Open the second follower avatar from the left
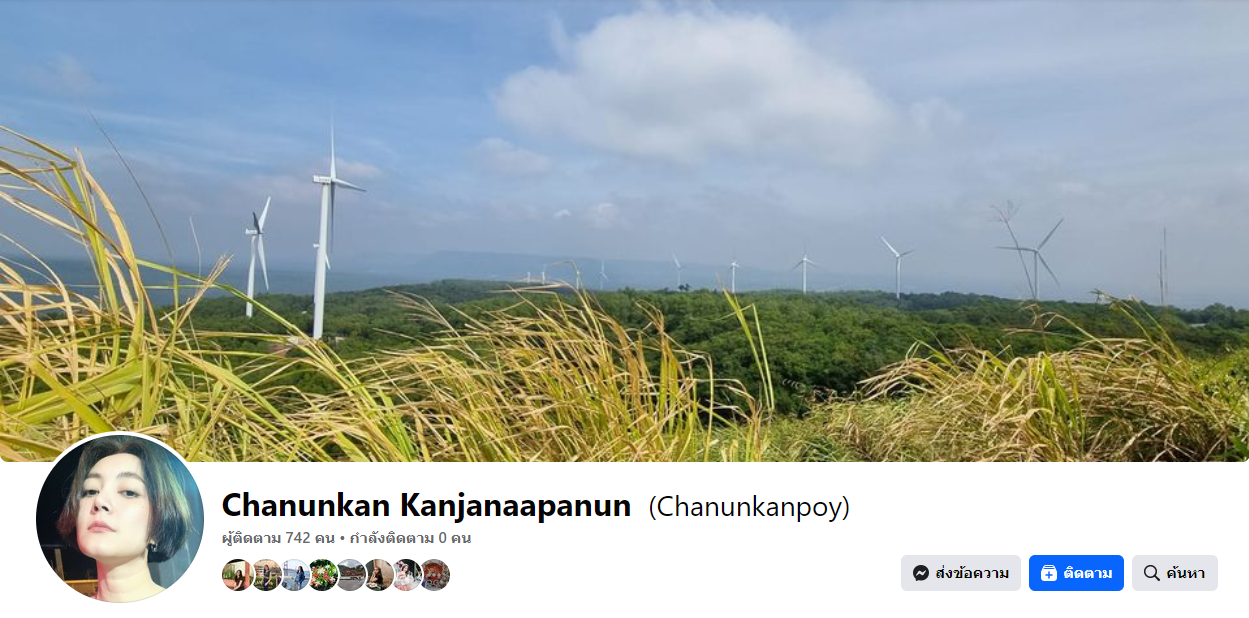 267,575
